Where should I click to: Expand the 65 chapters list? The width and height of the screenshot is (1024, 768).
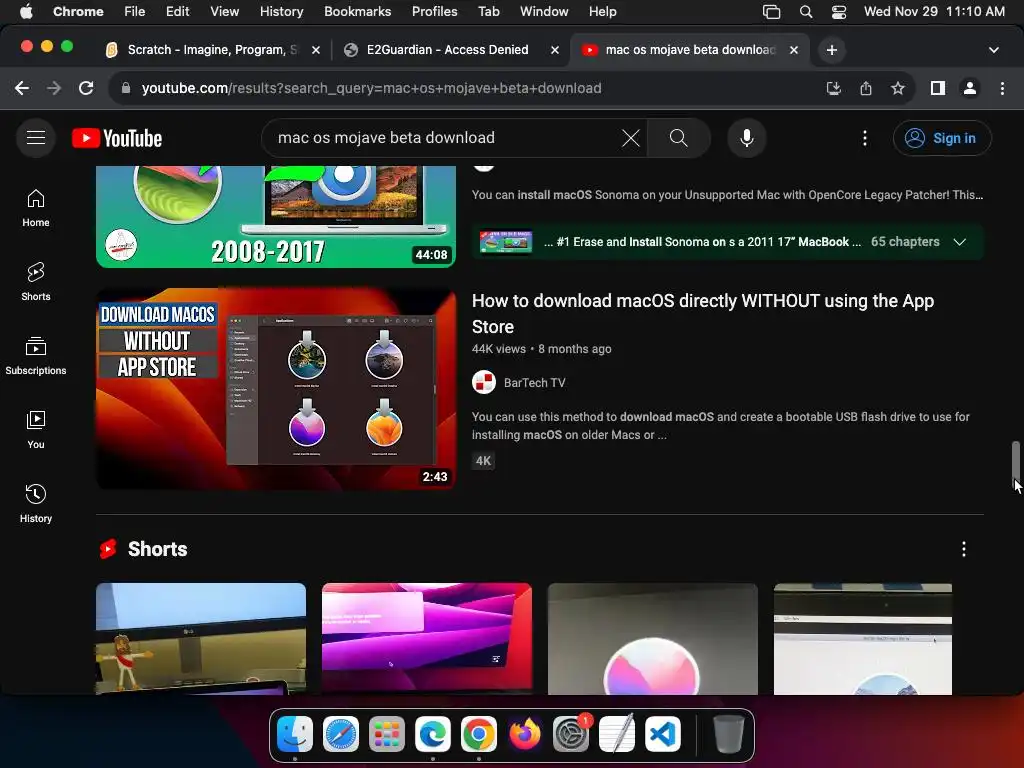tap(959, 242)
